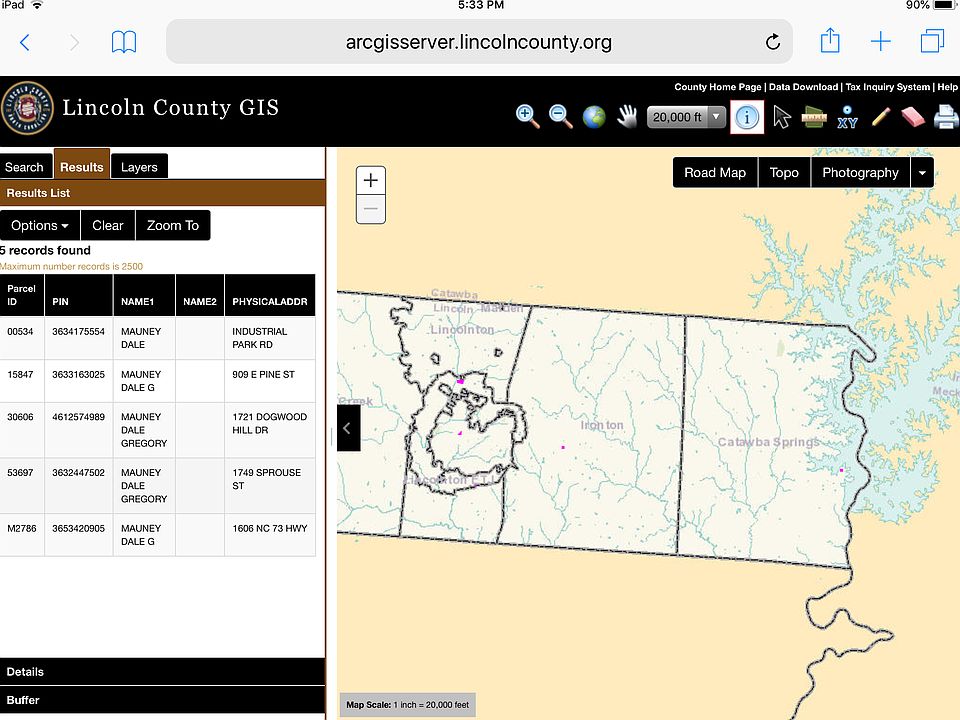Switch to the Layers tab
The width and height of the screenshot is (960, 720).
pos(139,167)
